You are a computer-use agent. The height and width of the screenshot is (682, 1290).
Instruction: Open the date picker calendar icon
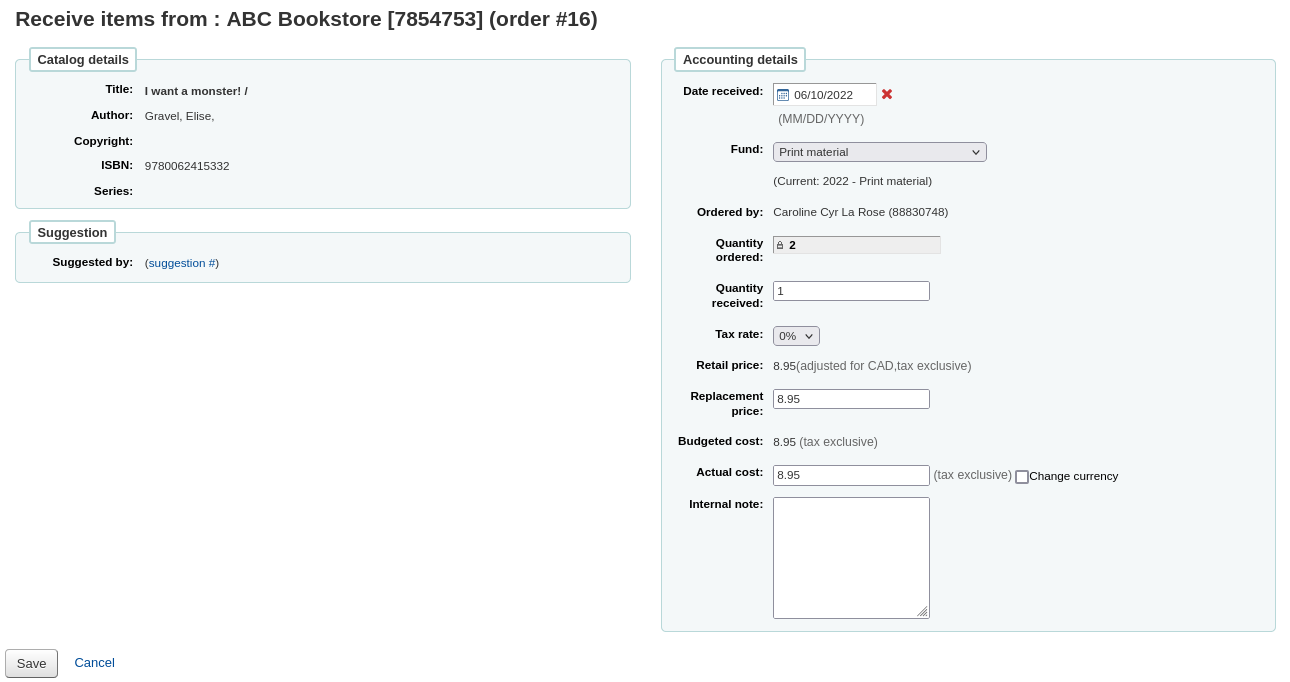tap(782, 94)
